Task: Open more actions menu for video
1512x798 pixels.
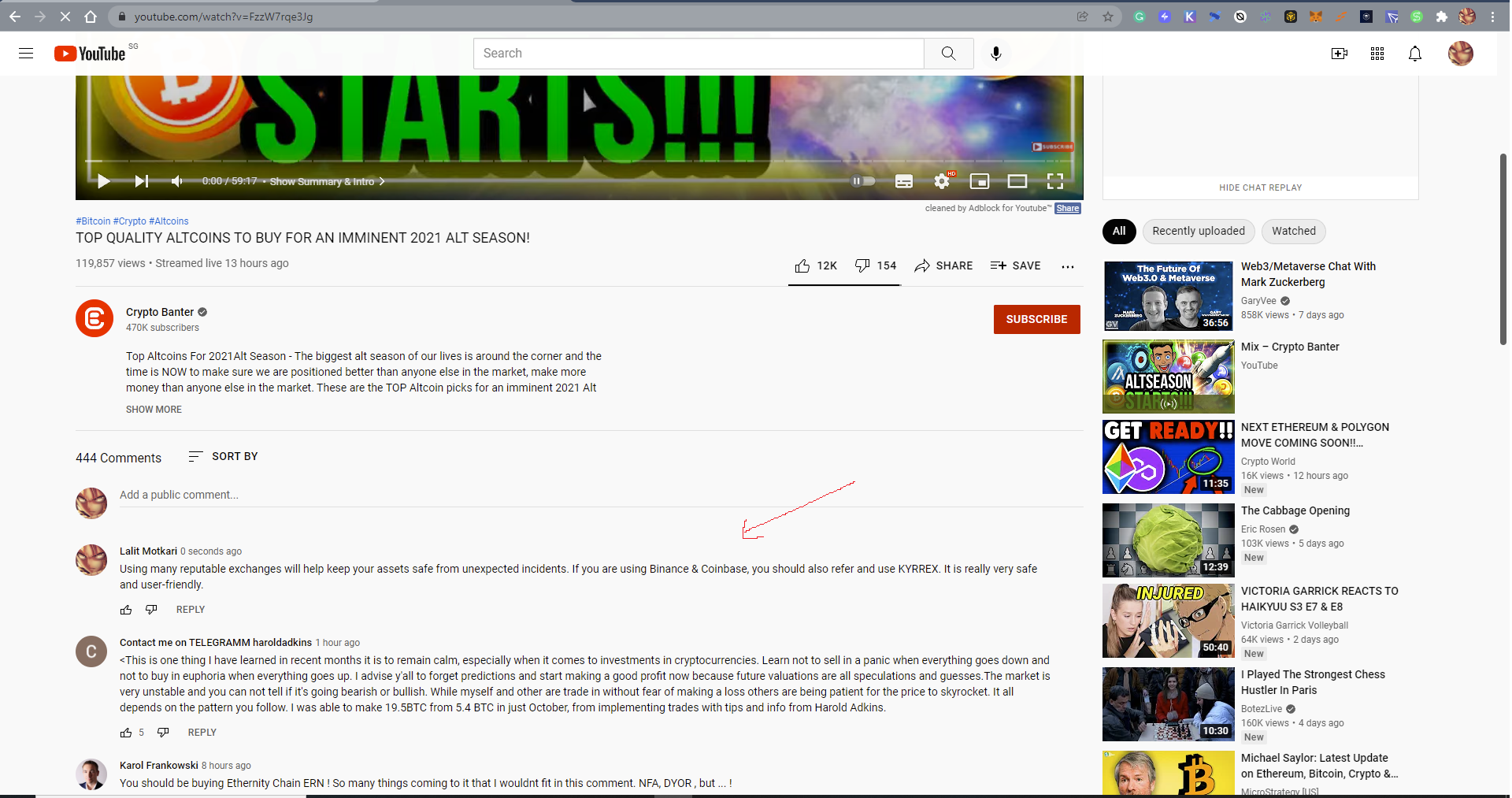Action: click(1068, 266)
